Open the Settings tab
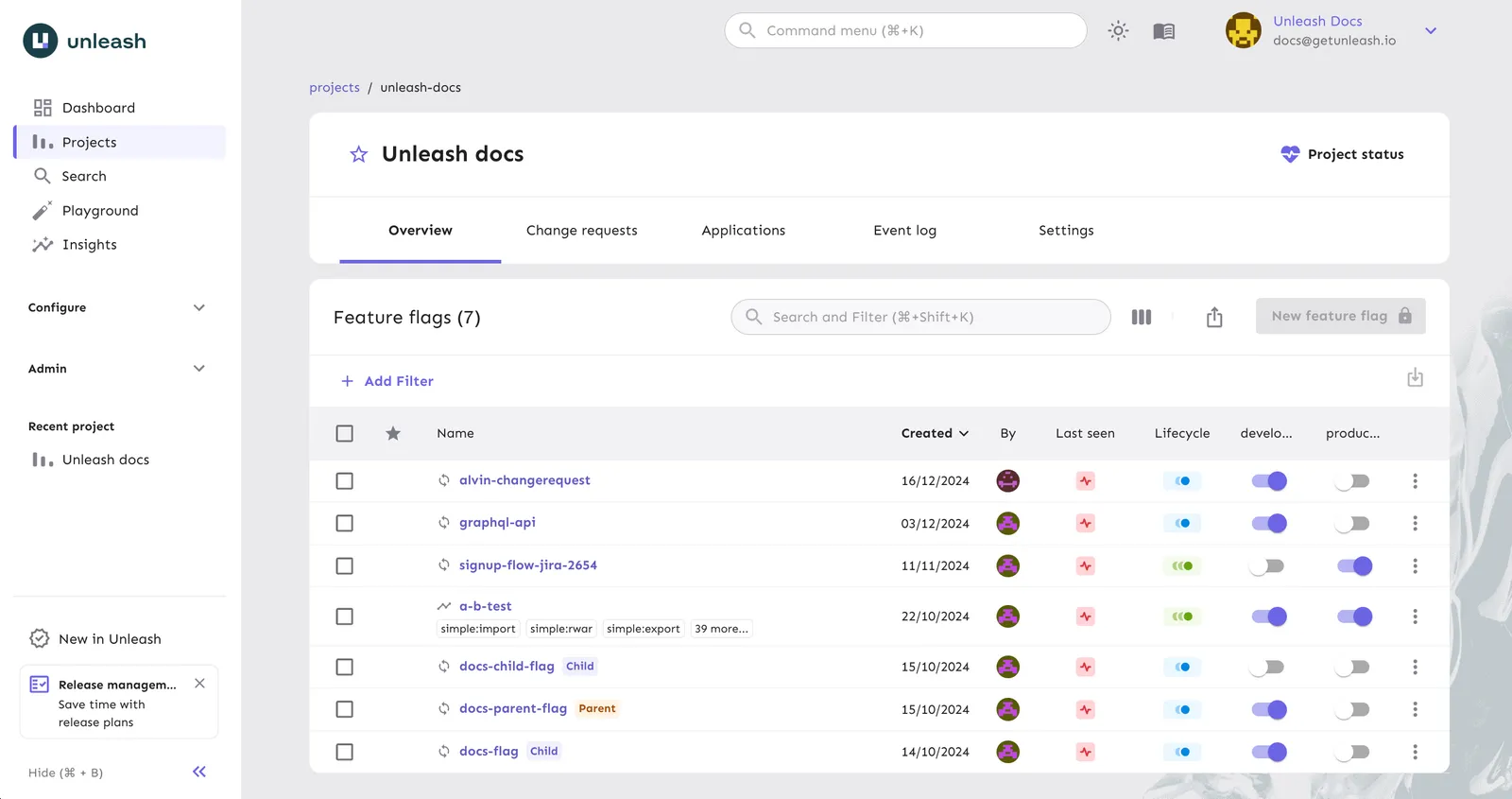Image resolution: width=1512 pixels, height=799 pixels. 1066,230
